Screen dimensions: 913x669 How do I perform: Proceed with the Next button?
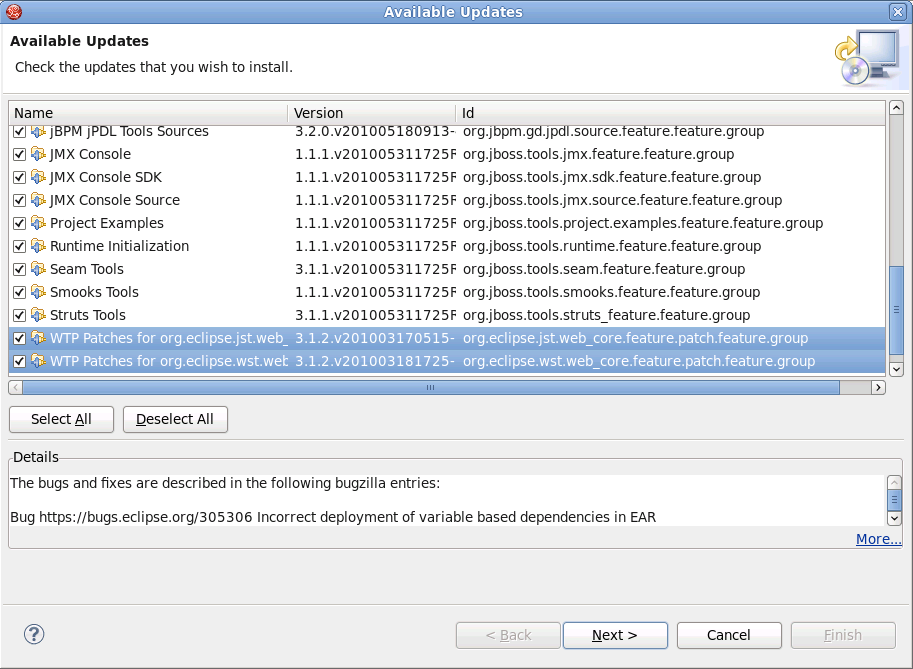point(615,635)
